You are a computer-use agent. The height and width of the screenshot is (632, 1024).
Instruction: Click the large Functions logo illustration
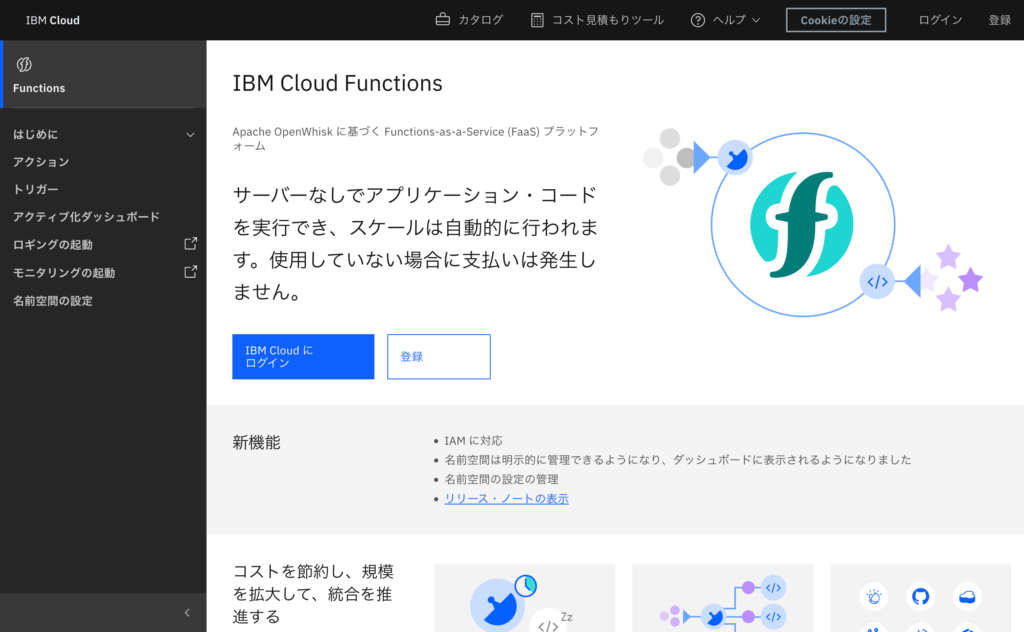click(802, 225)
